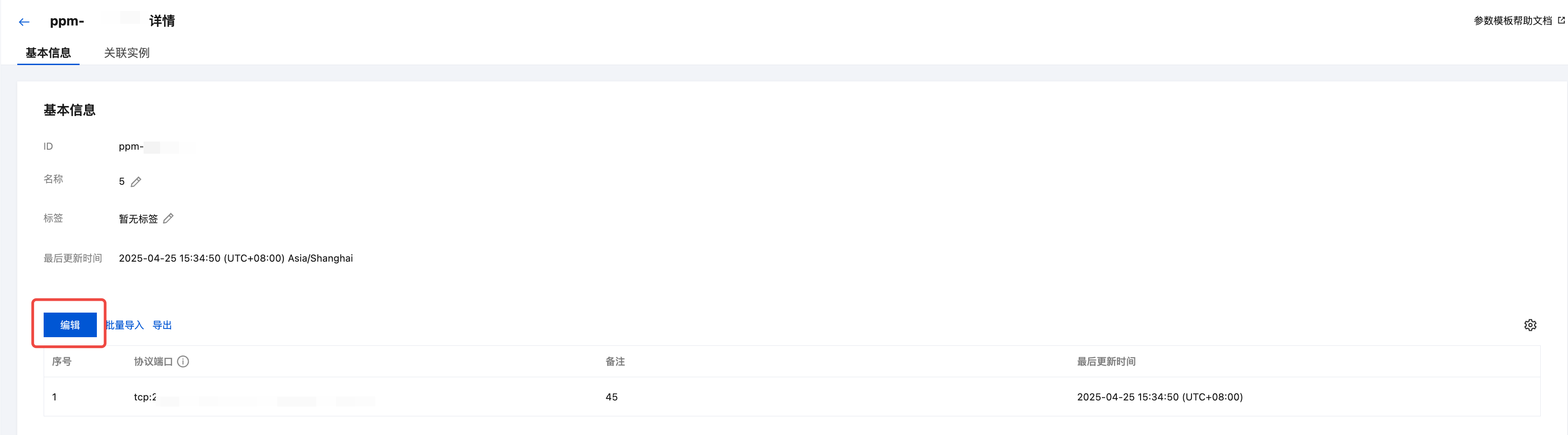1568x435 pixels.
Task: Click the 备注 column header
Action: pyautogui.click(x=615, y=361)
